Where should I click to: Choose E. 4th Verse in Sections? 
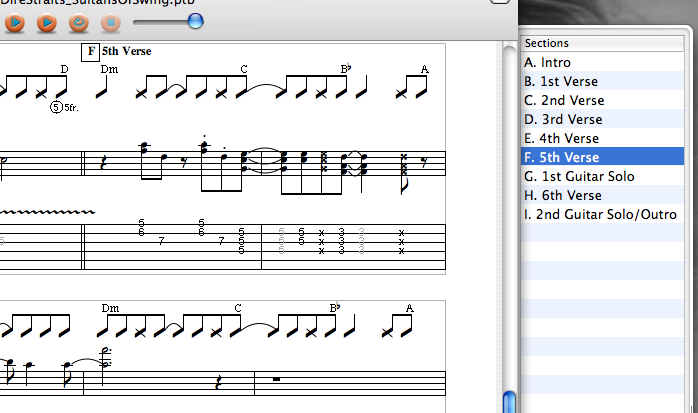pyautogui.click(x=602, y=138)
